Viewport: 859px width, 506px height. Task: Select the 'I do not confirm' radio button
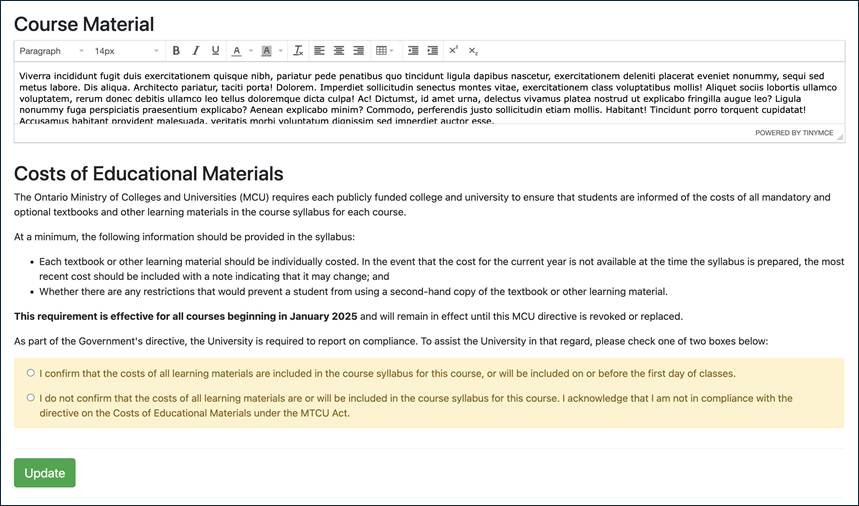coord(31,397)
